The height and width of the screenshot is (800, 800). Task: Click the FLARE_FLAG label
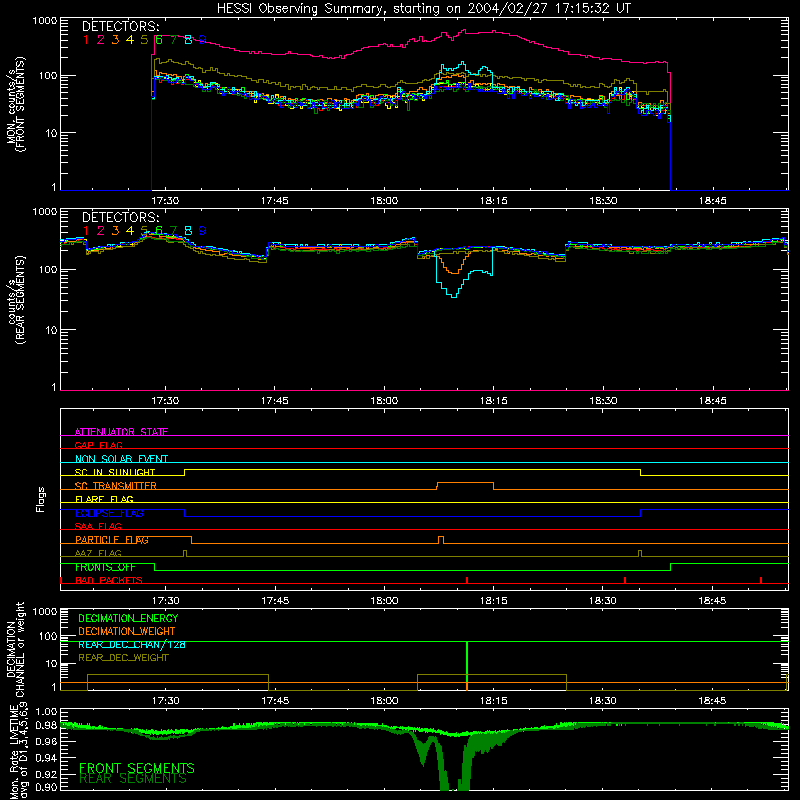tap(104, 499)
